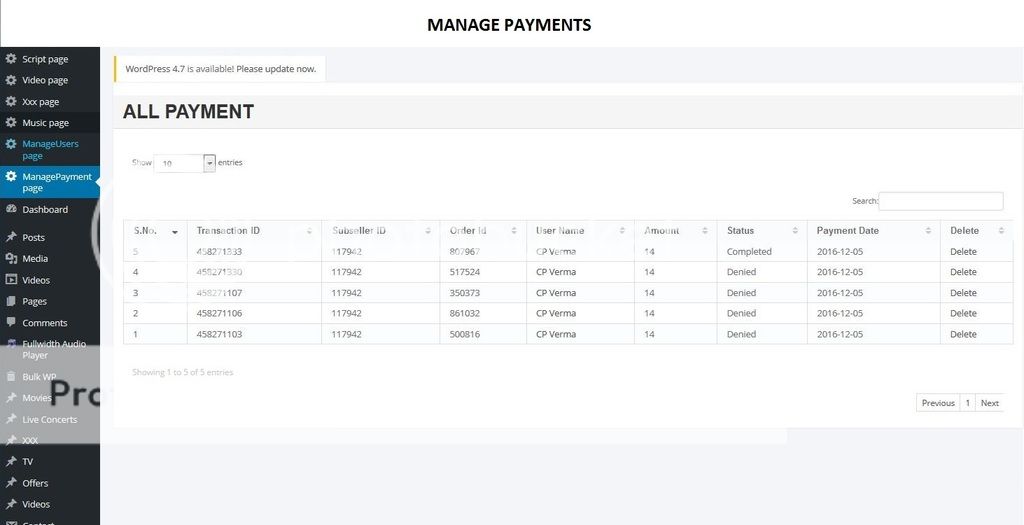
Task: Click the gear icon beside ManagePayment page
Action: [10, 176]
